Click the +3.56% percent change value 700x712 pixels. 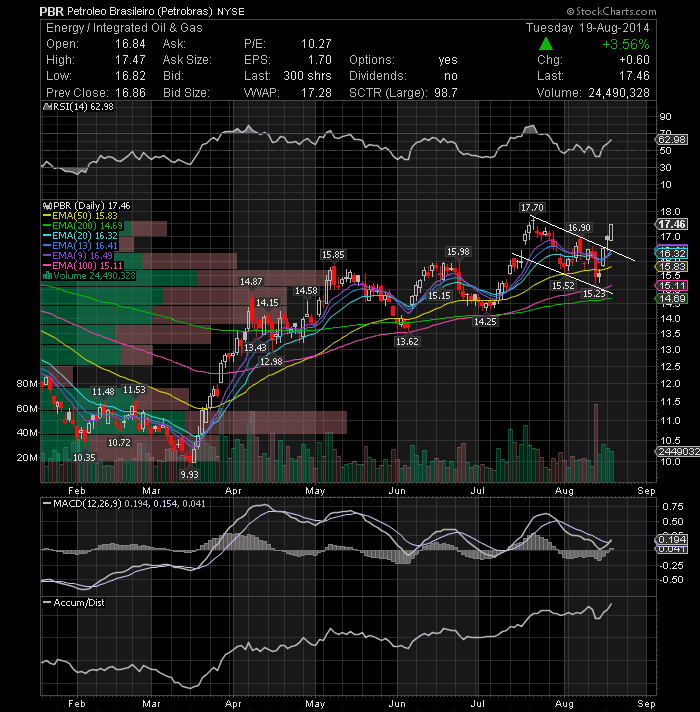626,44
